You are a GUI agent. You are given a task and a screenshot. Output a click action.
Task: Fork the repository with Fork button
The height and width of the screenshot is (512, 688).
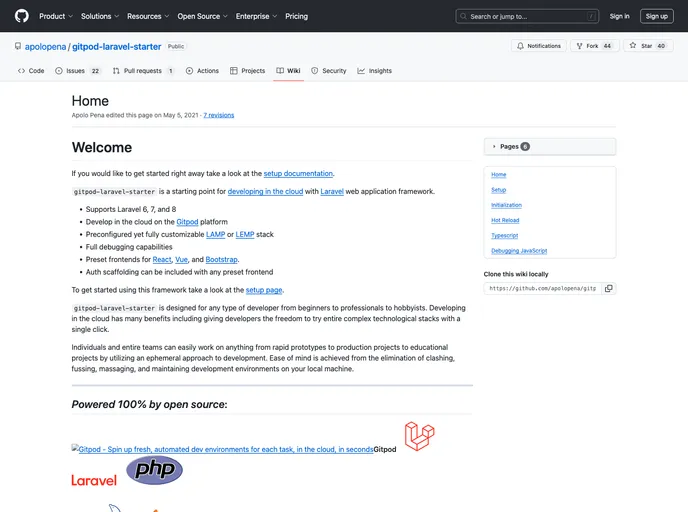pos(594,46)
